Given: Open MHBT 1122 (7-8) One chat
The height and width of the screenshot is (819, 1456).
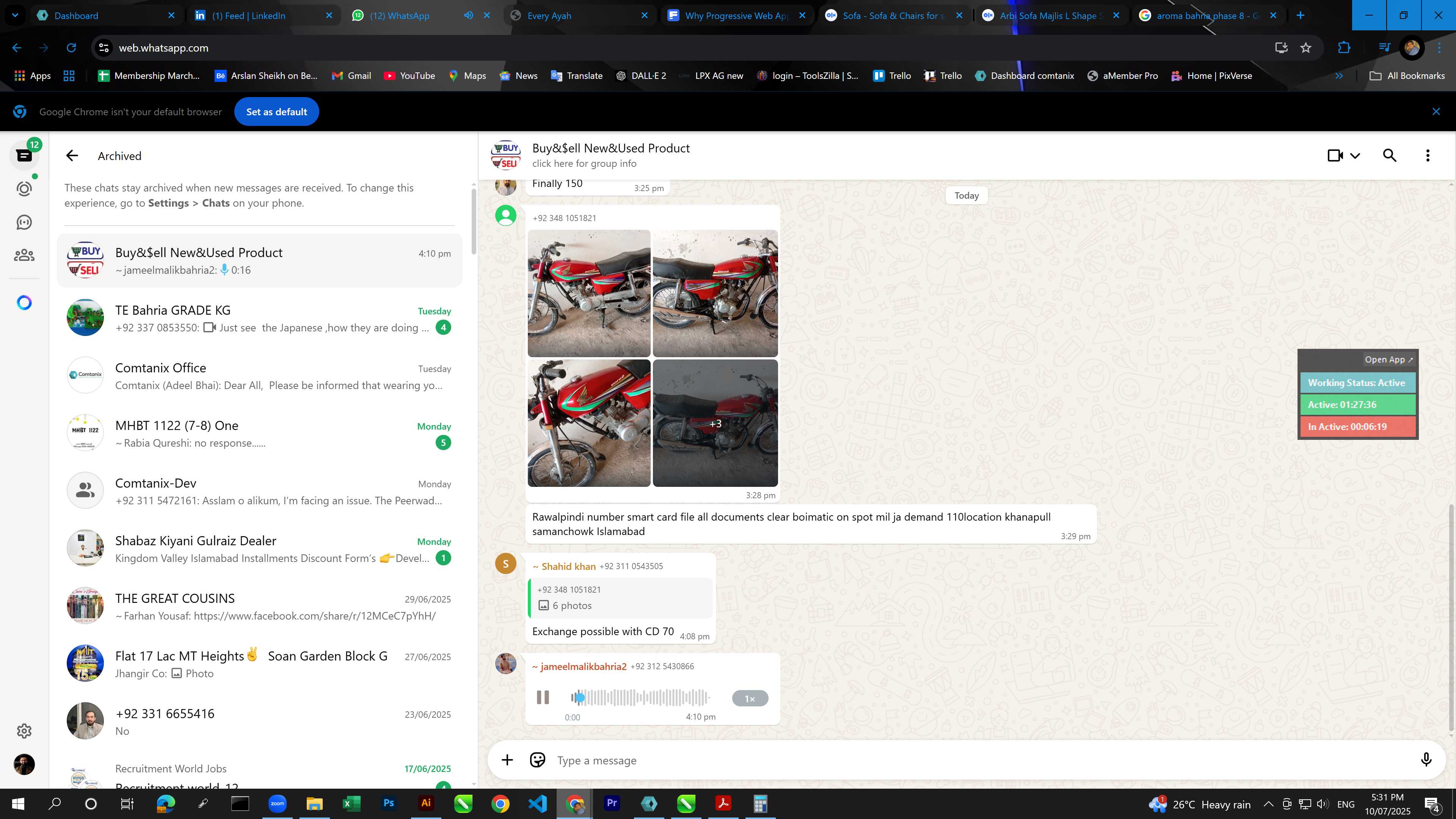Looking at the screenshot, I should click(259, 433).
